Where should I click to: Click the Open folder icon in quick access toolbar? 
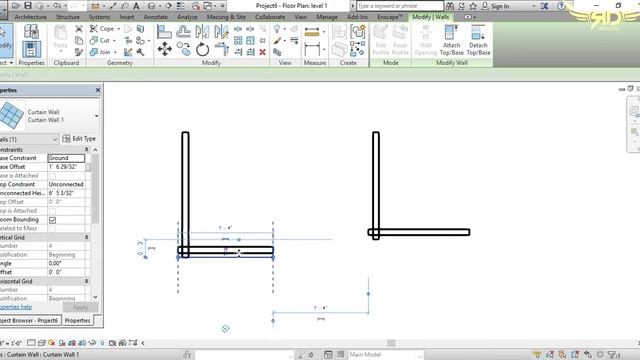(x=16, y=6)
